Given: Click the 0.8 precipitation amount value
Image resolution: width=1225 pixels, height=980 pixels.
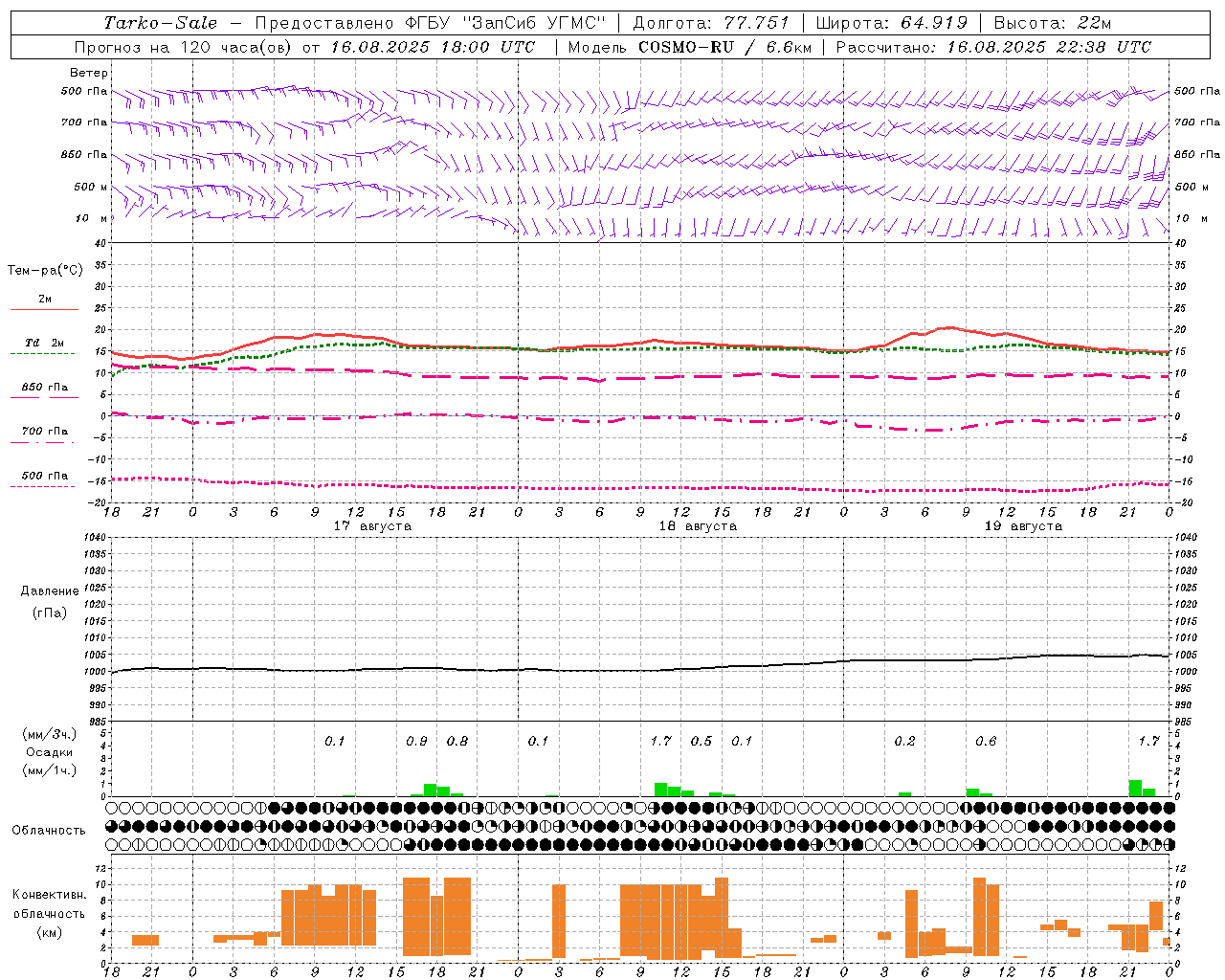Looking at the screenshot, I should (x=457, y=741).
